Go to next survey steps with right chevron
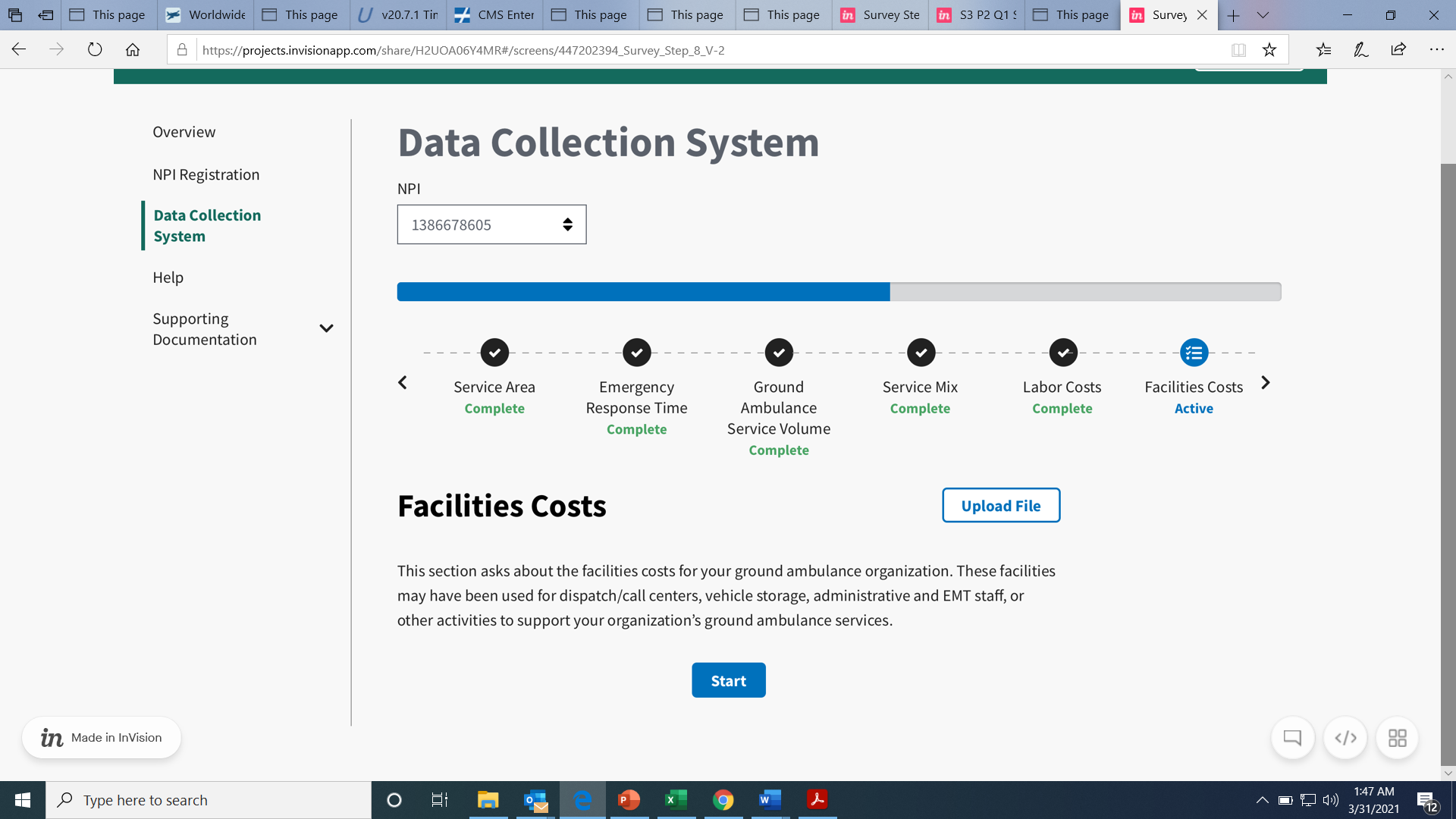Image resolution: width=1456 pixels, height=819 pixels. point(1265,383)
